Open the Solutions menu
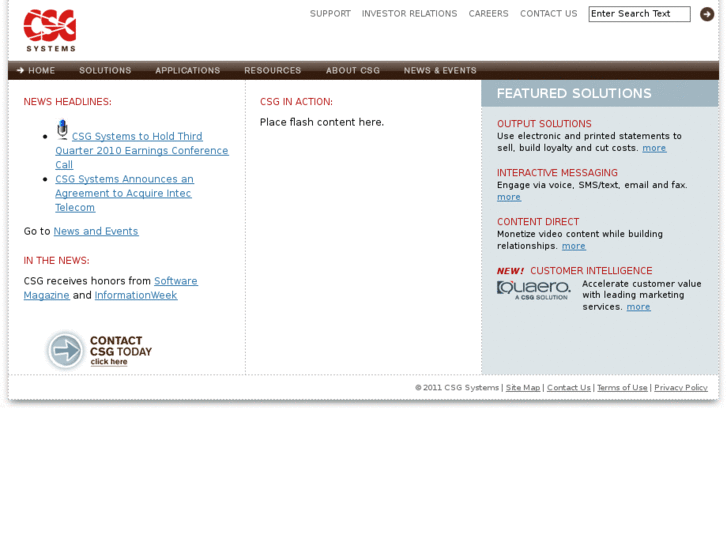Image resolution: width=727 pixels, height=545 pixels. 105,71
